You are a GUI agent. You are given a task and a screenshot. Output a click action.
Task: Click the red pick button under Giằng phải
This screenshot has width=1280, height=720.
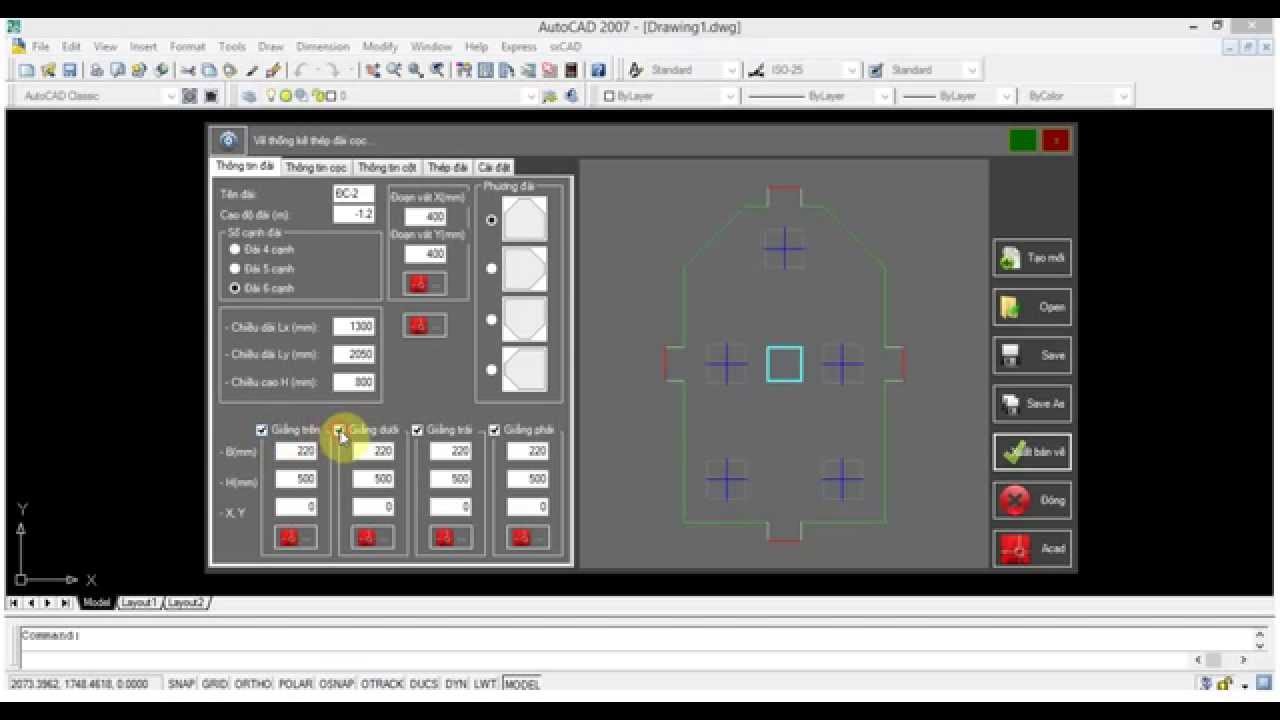pyautogui.click(x=527, y=537)
